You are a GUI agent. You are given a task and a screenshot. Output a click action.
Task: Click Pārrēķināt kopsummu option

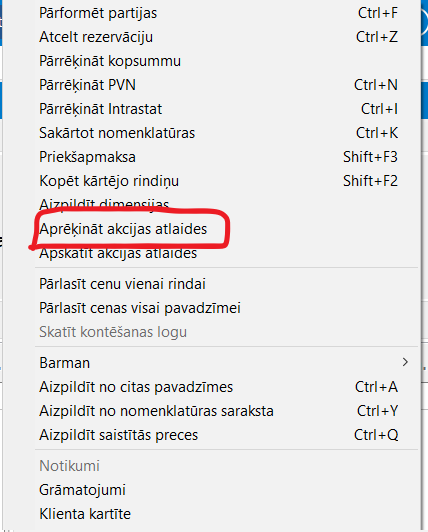pyautogui.click(x=227, y=61)
